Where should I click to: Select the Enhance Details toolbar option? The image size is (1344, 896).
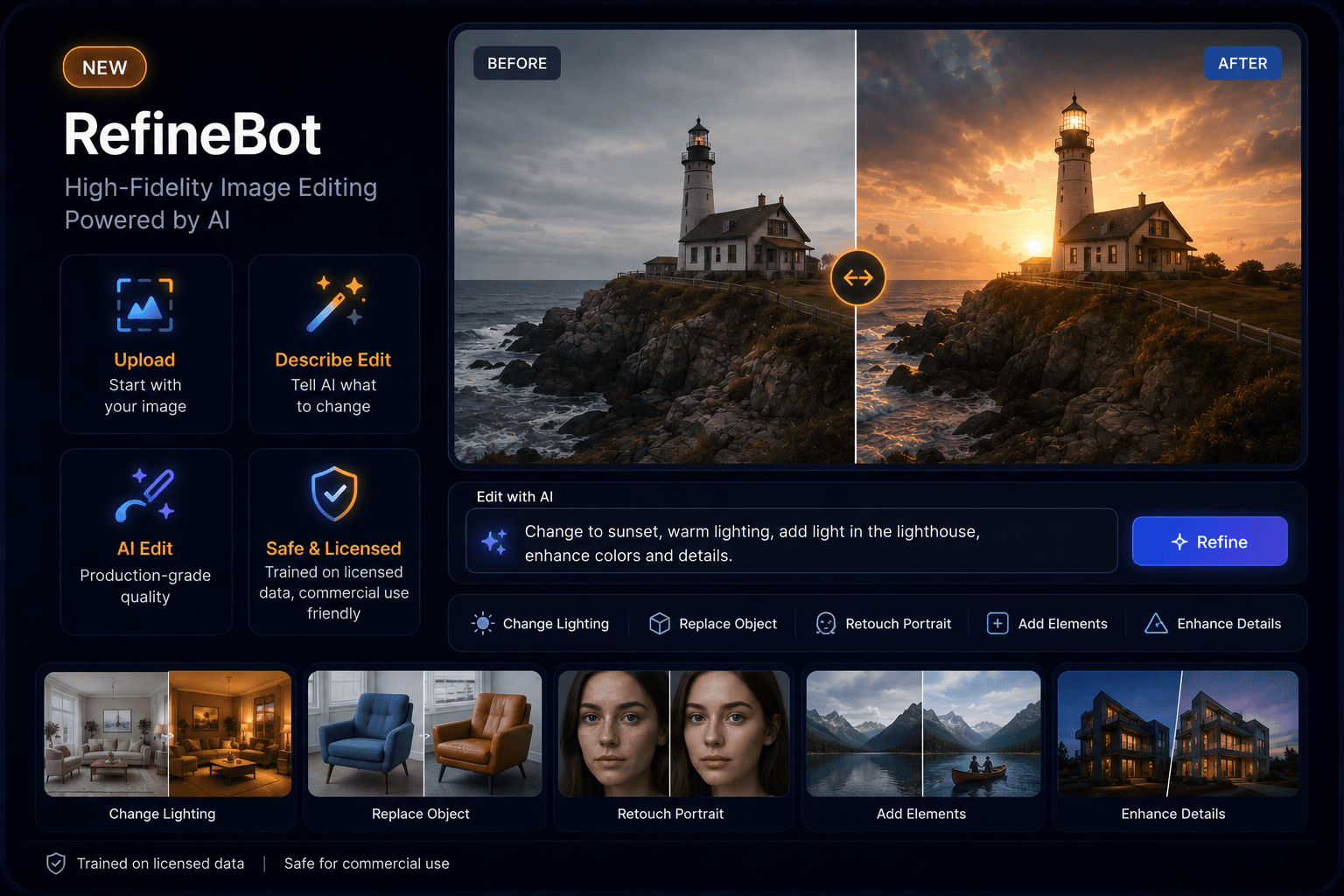click(1213, 623)
